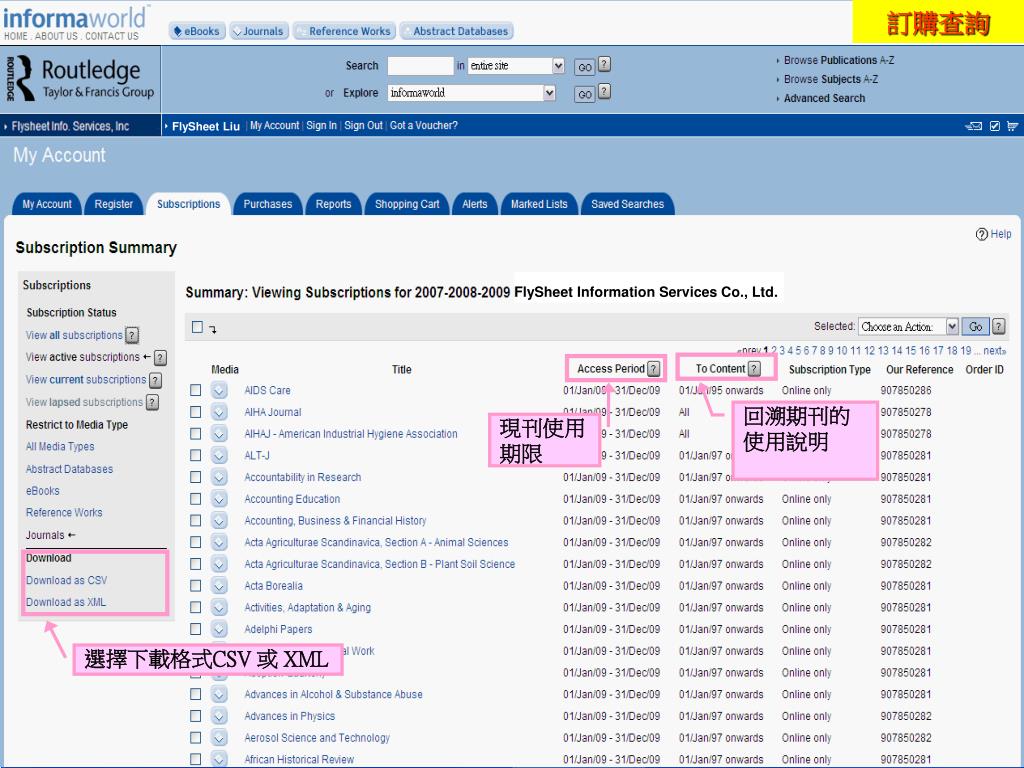Image resolution: width=1024 pixels, height=768 pixels.
Task: Toggle the select-all checkbox above the table
Action: coord(197,327)
